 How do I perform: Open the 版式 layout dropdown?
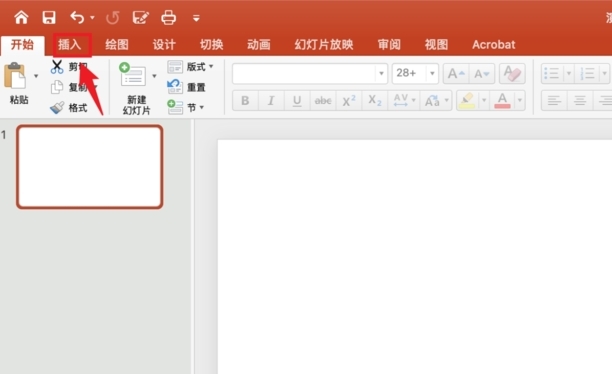click(190, 67)
